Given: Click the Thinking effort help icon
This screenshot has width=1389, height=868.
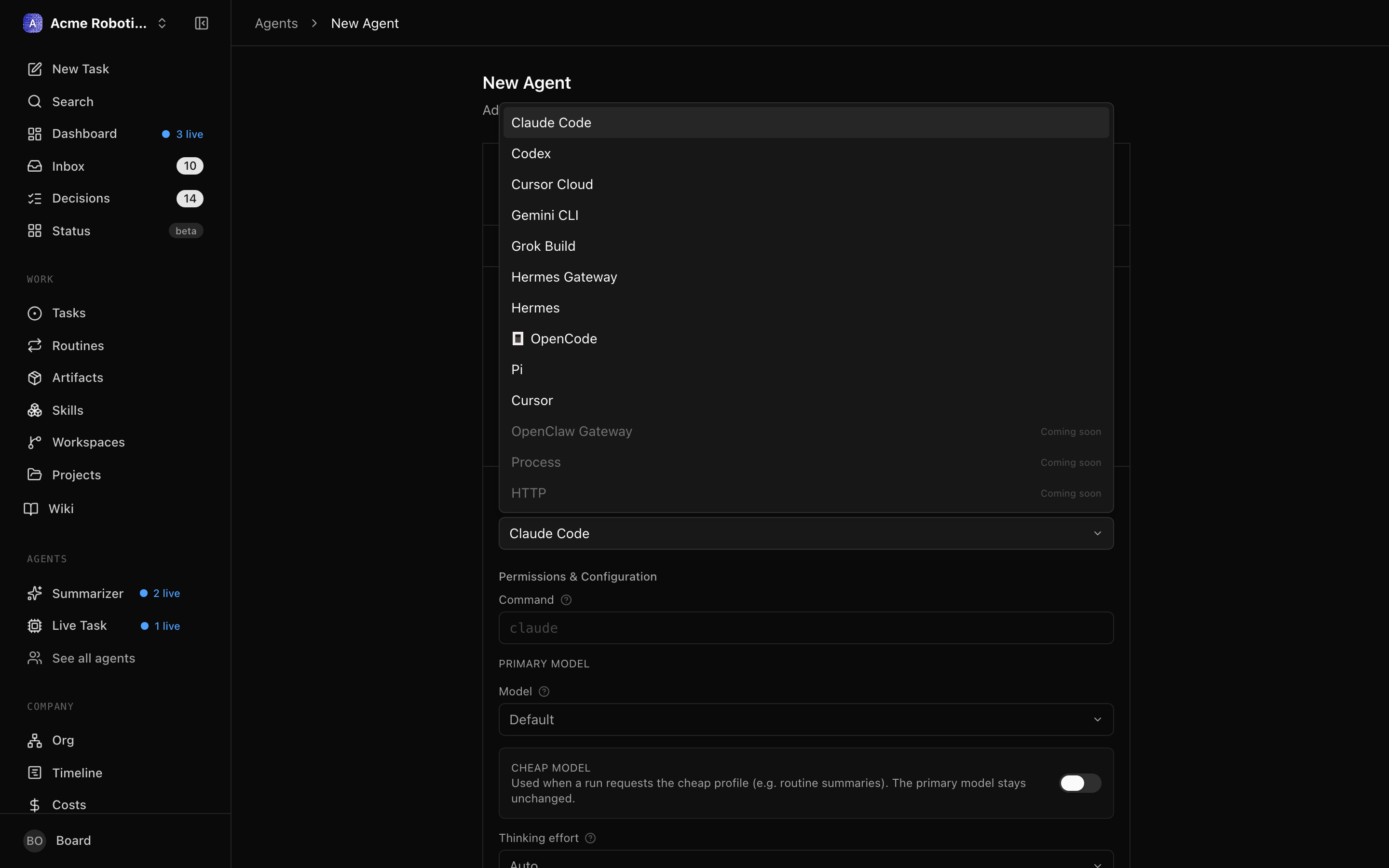Looking at the screenshot, I should point(590,838).
